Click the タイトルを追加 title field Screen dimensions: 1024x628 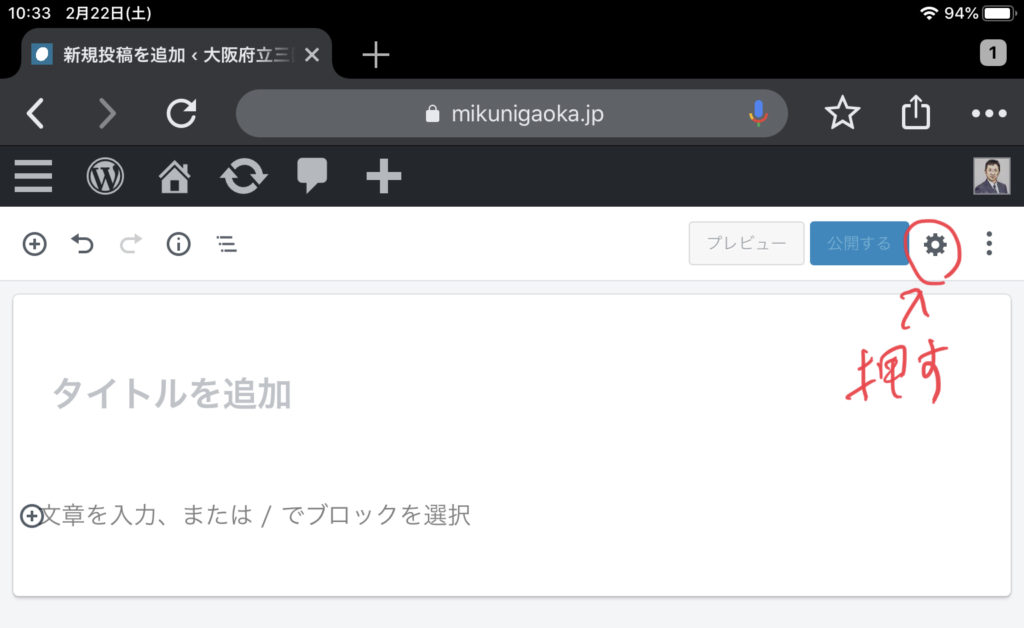(512, 394)
